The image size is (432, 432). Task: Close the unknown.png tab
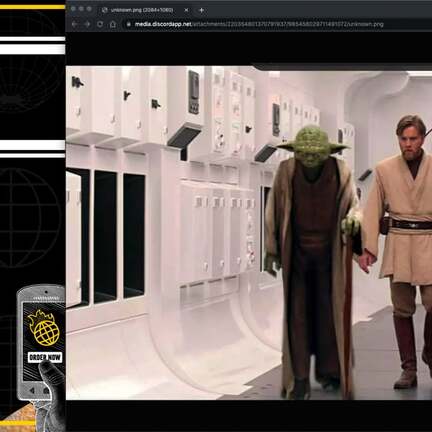pyautogui.click(x=186, y=10)
